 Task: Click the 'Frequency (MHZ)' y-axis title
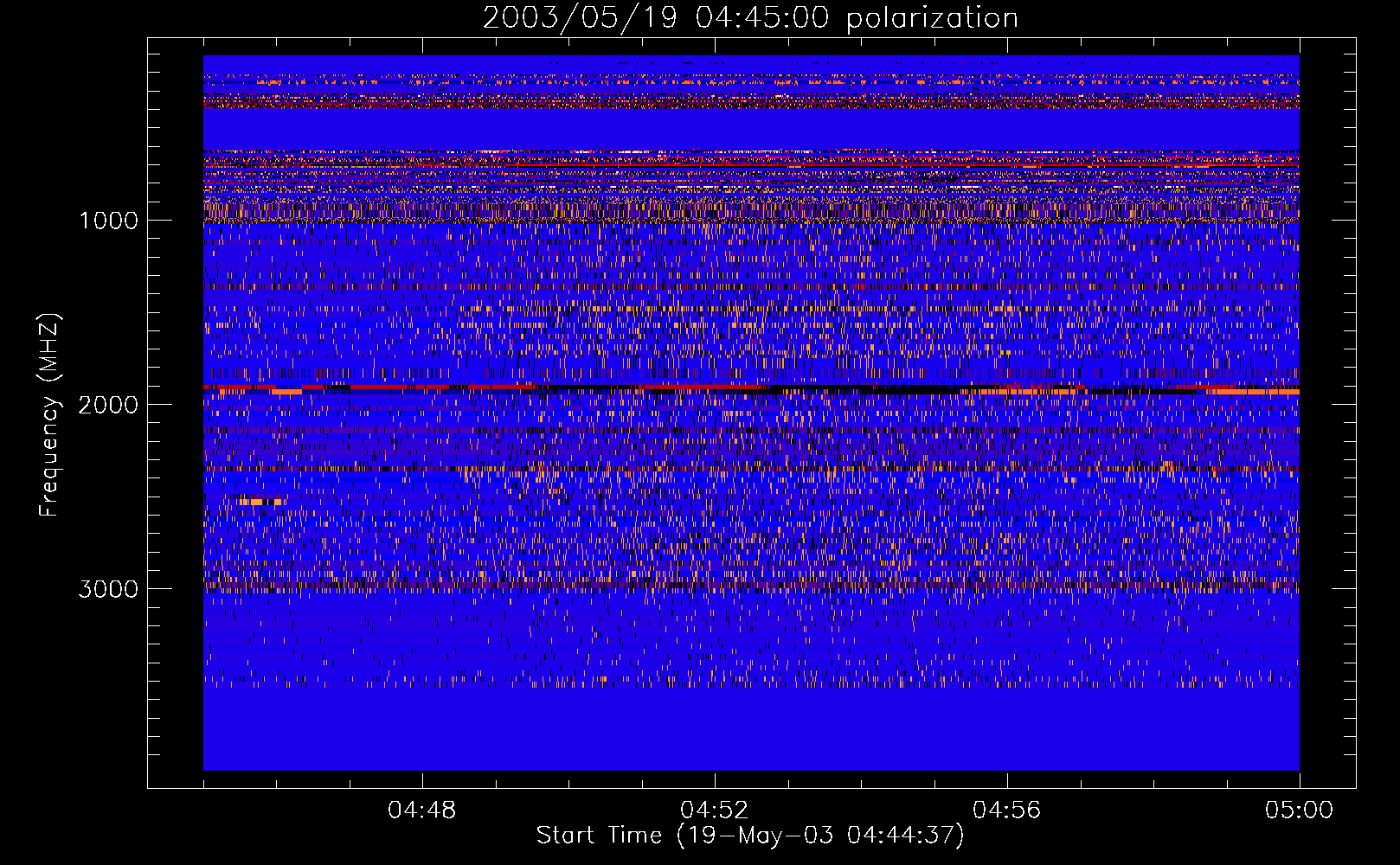pos(49,415)
